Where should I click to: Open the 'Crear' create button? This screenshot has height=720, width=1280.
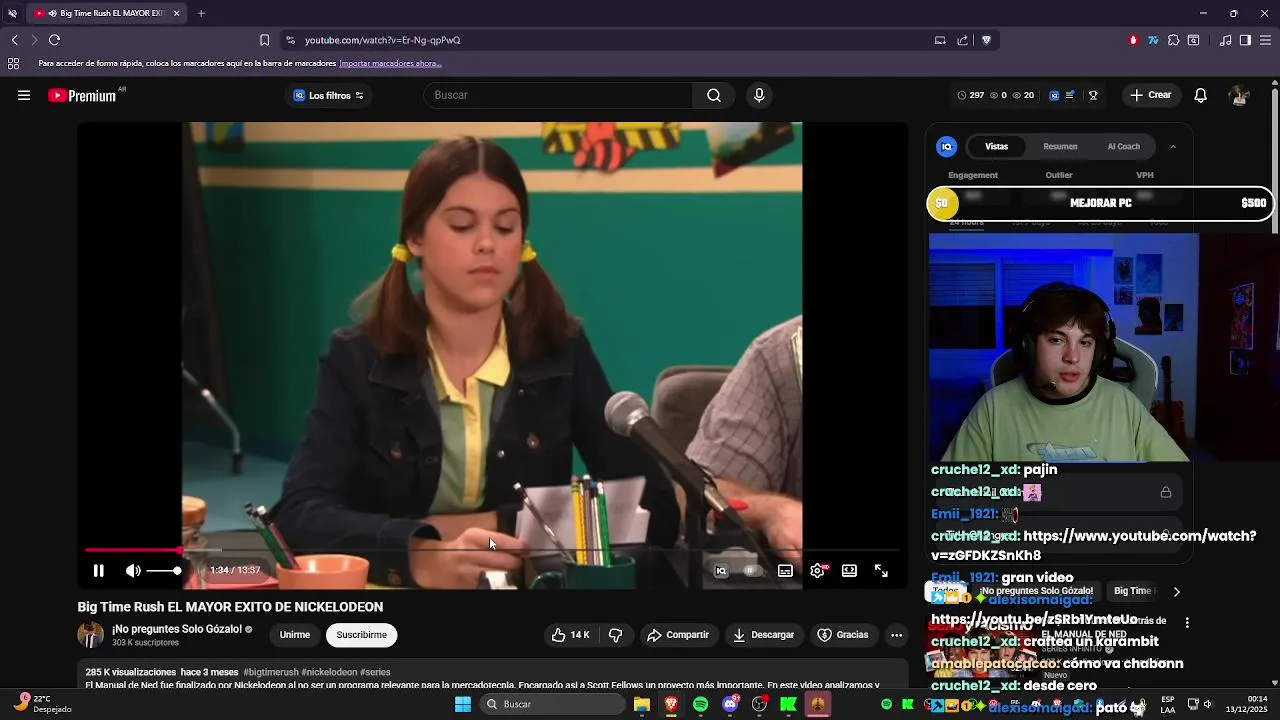tap(1150, 95)
